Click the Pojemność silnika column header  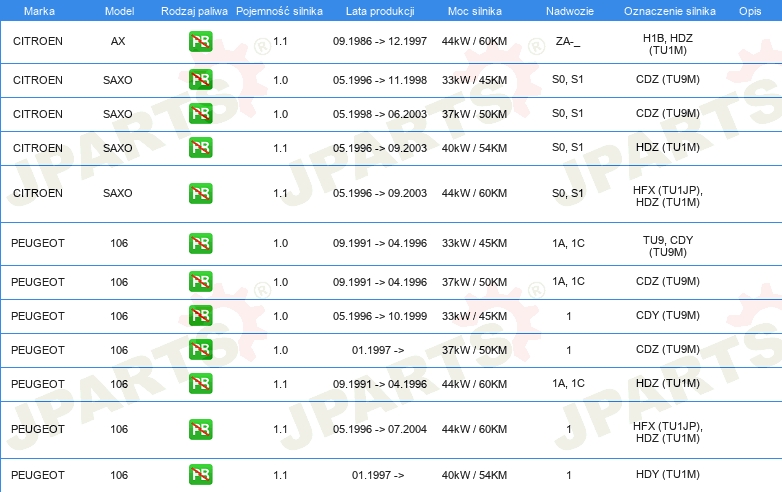pos(279,11)
